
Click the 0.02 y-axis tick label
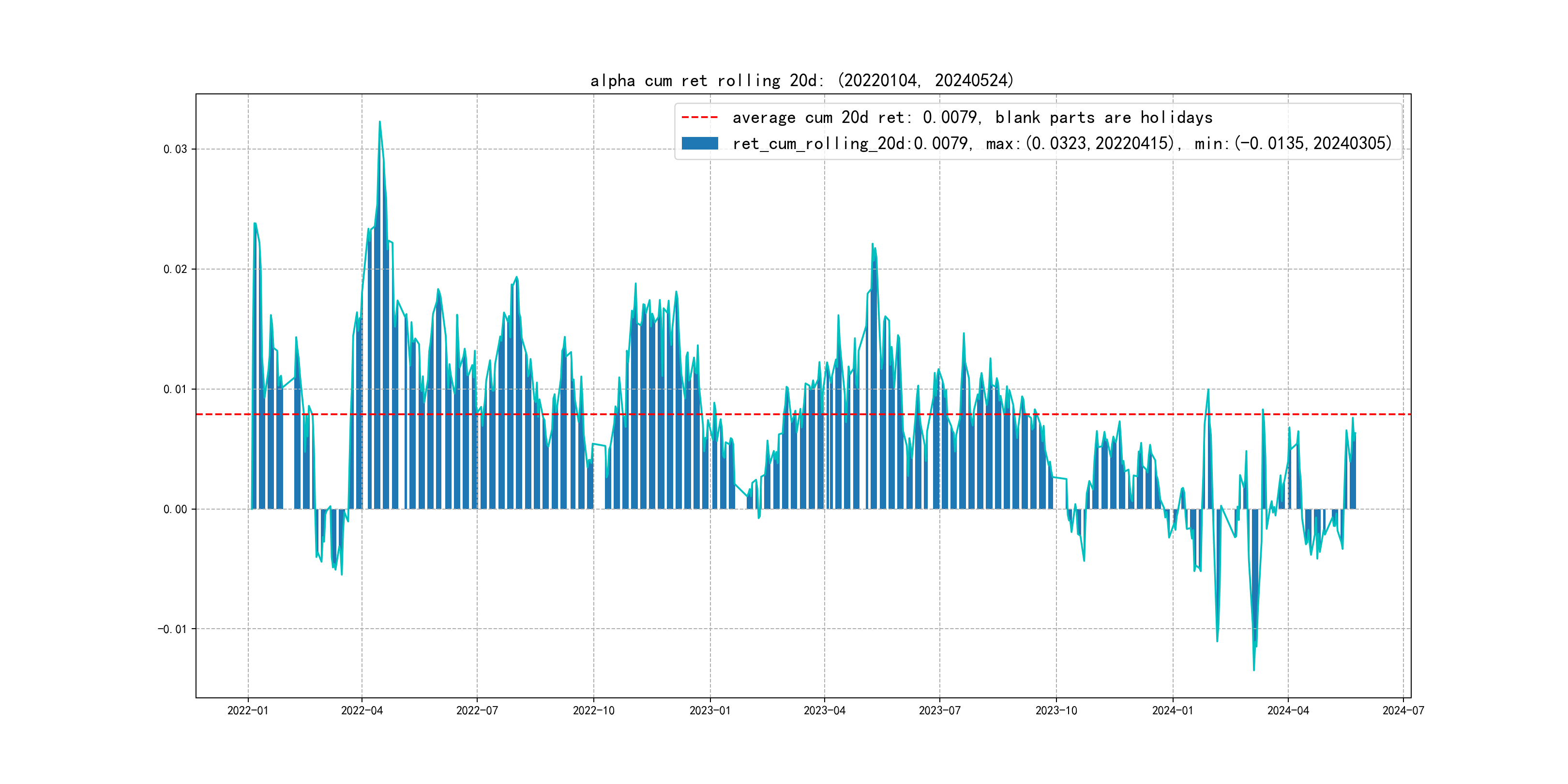click(175, 269)
